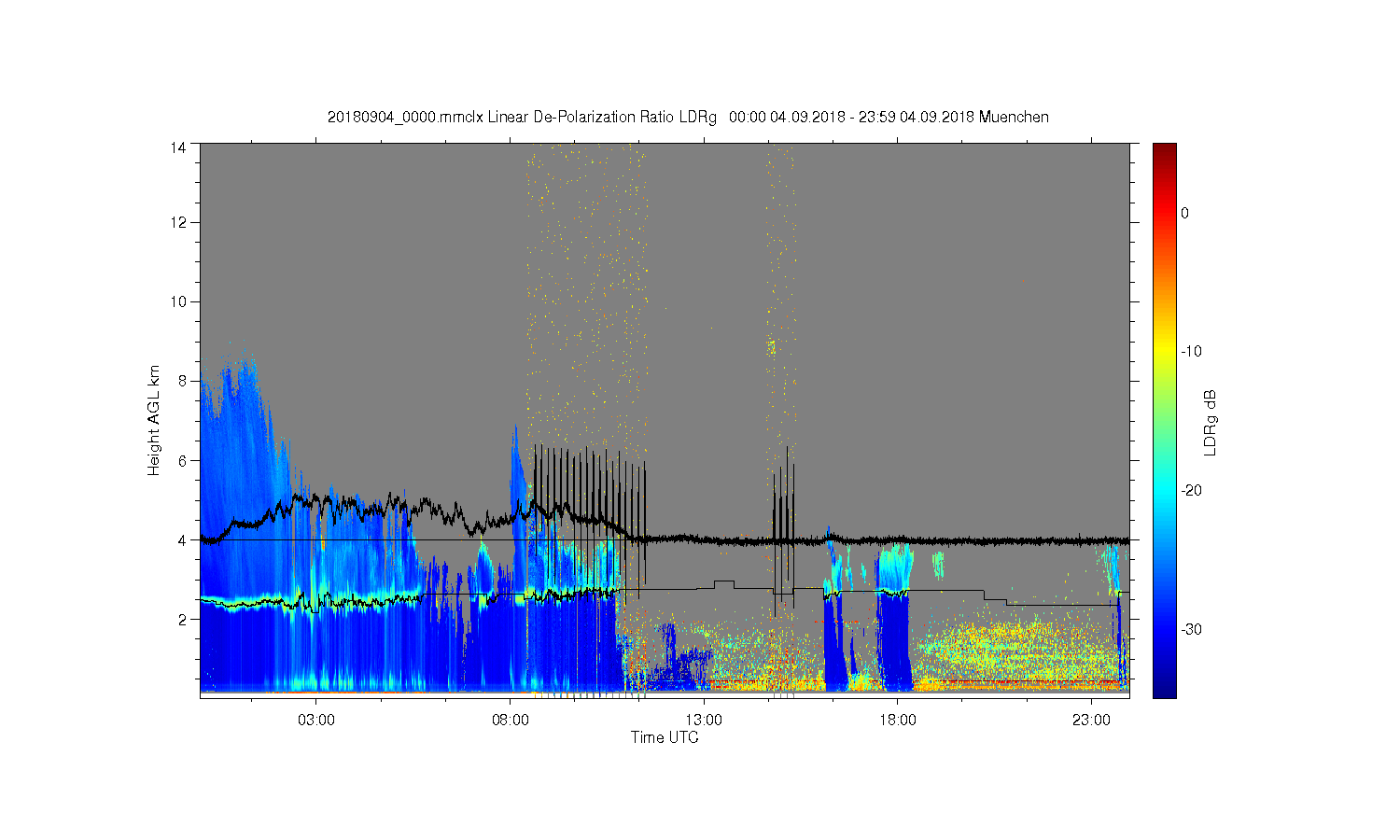Click the colorbar value 0

(x=1184, y=213)
